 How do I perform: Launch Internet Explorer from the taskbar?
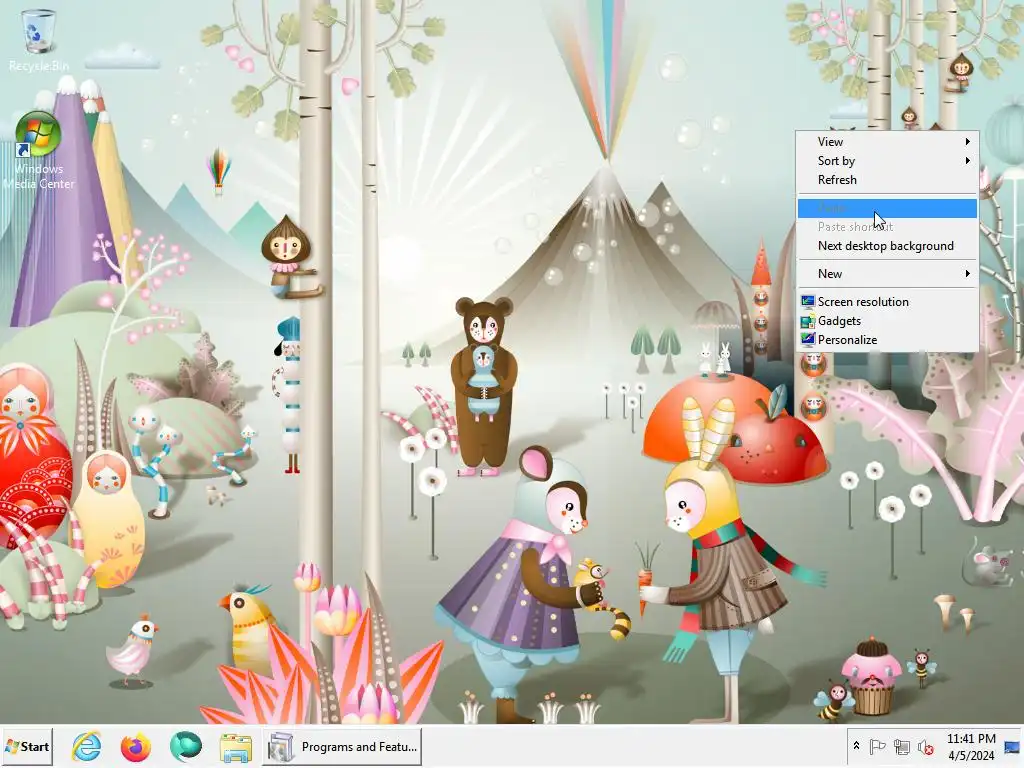click(86, 746)
